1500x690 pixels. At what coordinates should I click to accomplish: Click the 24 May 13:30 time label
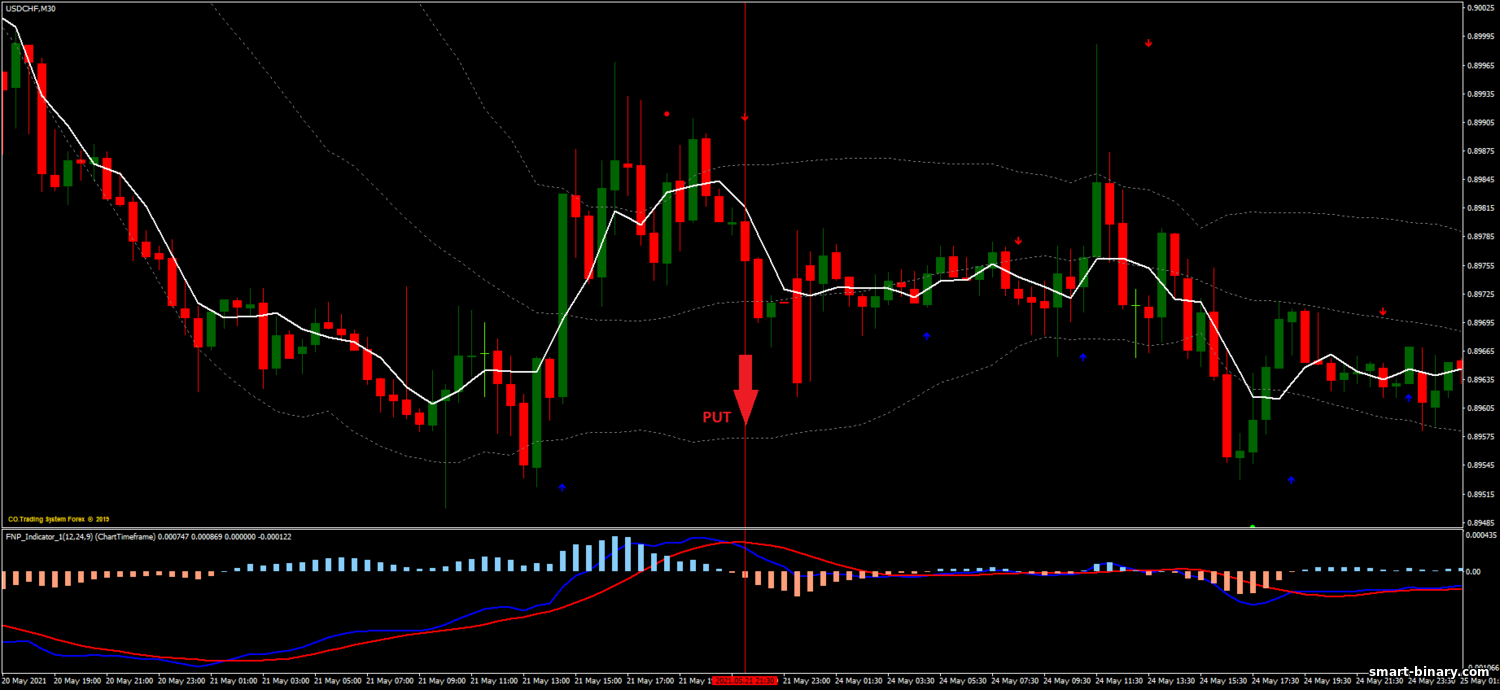[x=1173, y=680]
